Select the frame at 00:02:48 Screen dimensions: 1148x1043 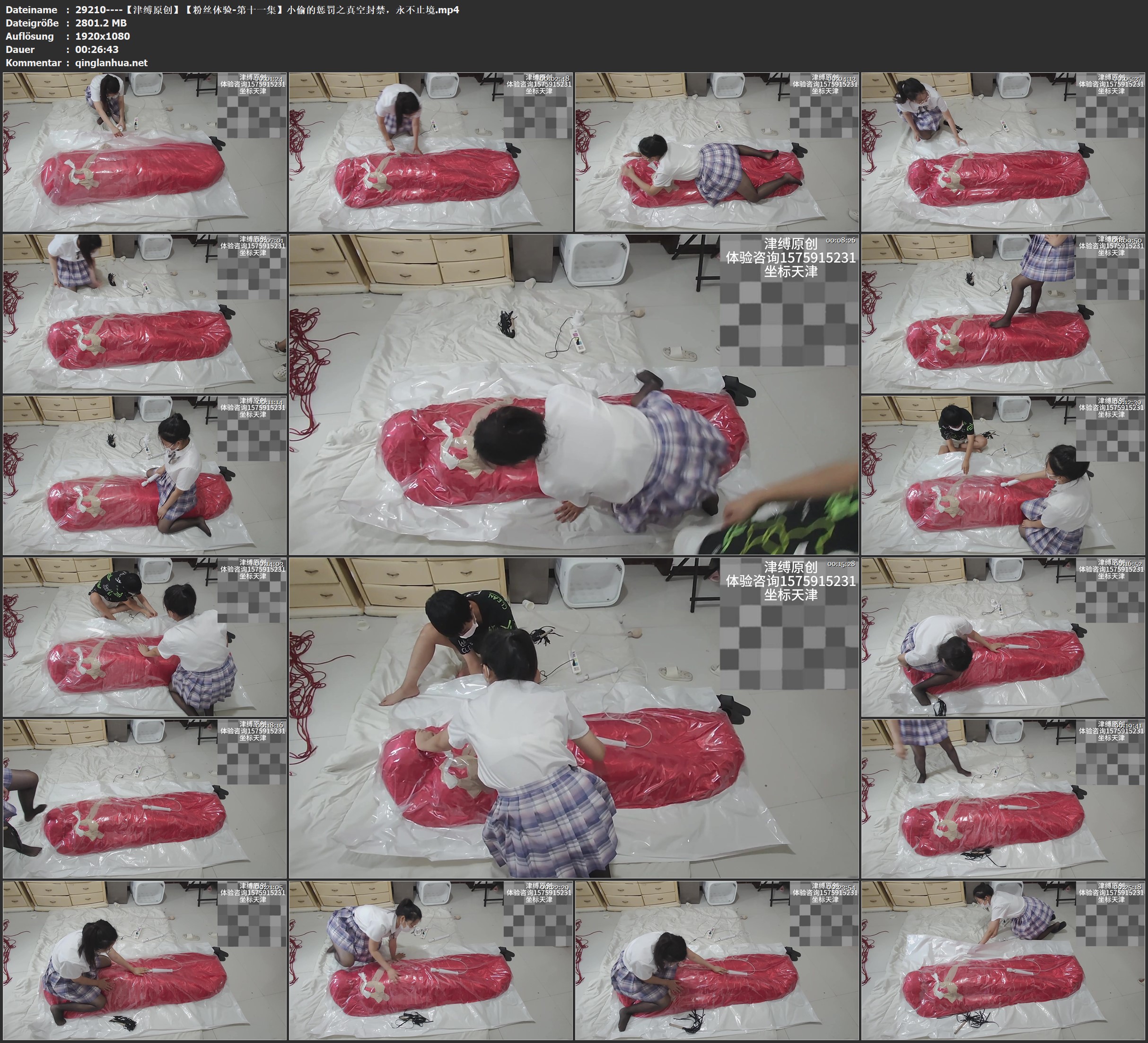(x=431, y=152)
